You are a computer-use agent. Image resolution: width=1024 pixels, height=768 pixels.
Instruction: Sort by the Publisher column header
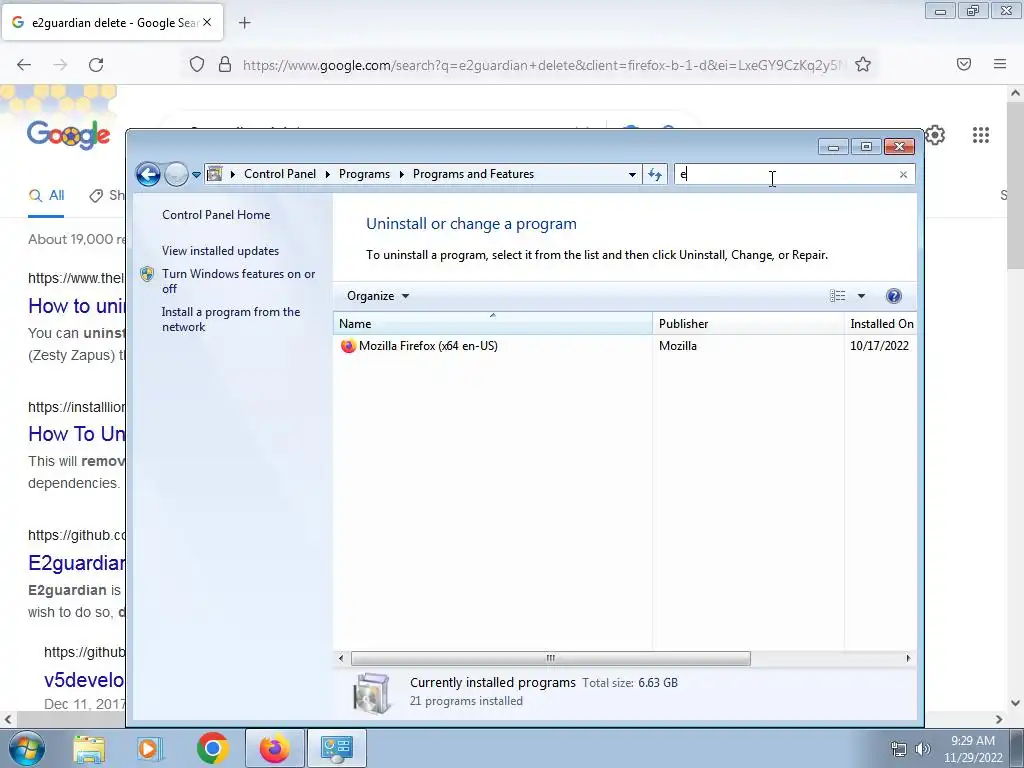coord(748,323)
